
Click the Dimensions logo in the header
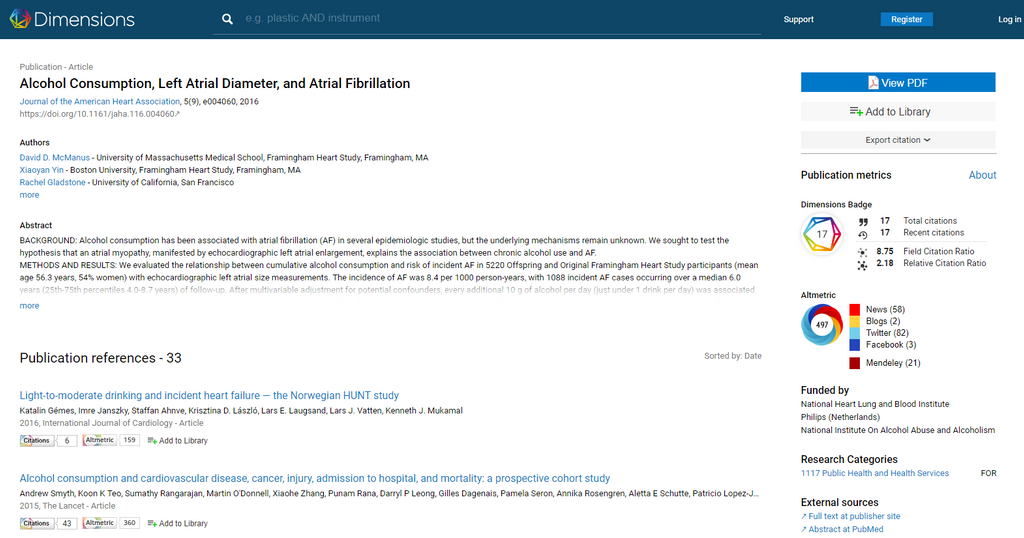point(70,19)
